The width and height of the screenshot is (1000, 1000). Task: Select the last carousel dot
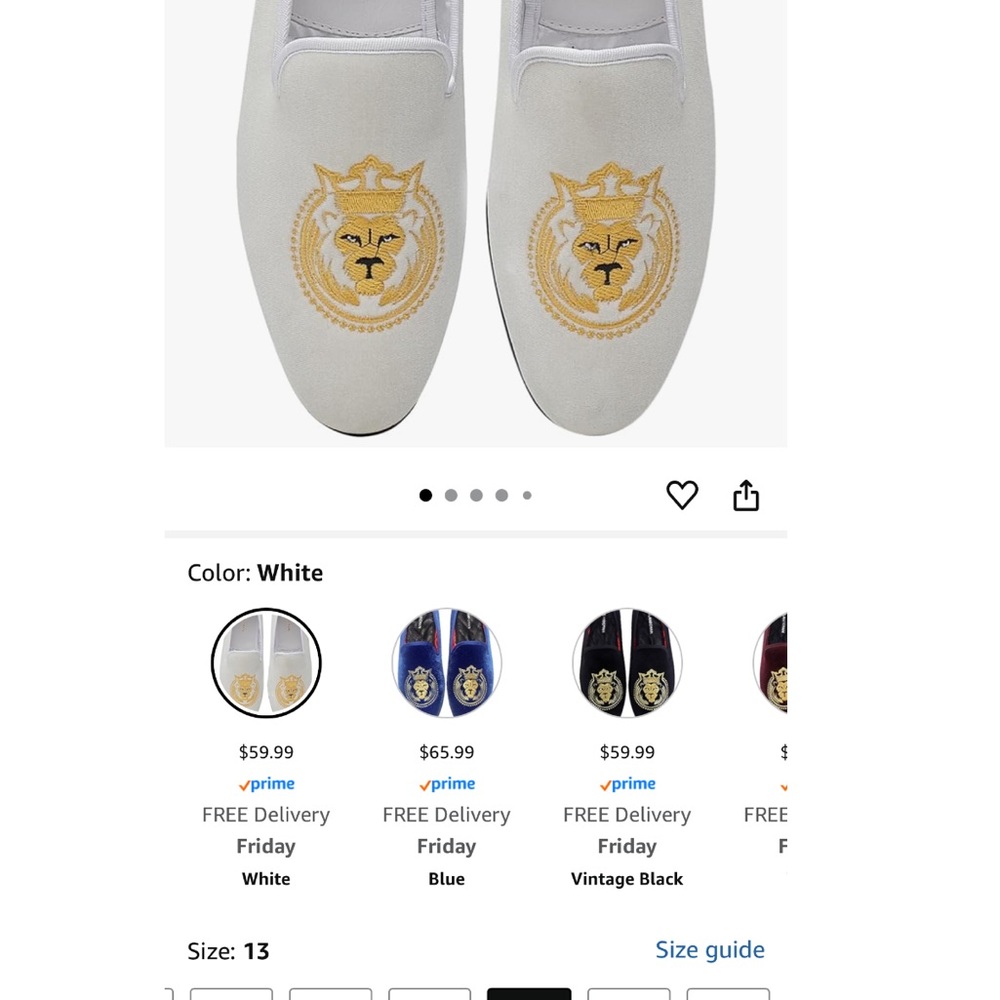pyautogui.click(x=526, y=494)
